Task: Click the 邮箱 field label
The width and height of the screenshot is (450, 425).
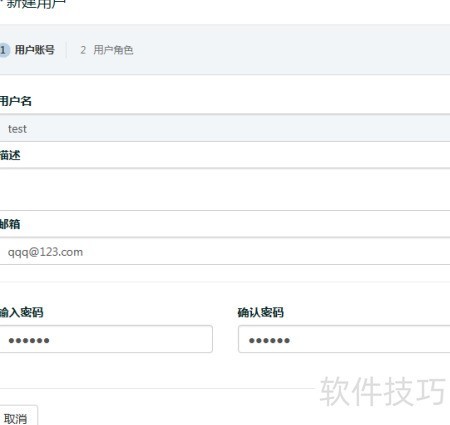Action: pyautogui.click(x=10, y=224)
